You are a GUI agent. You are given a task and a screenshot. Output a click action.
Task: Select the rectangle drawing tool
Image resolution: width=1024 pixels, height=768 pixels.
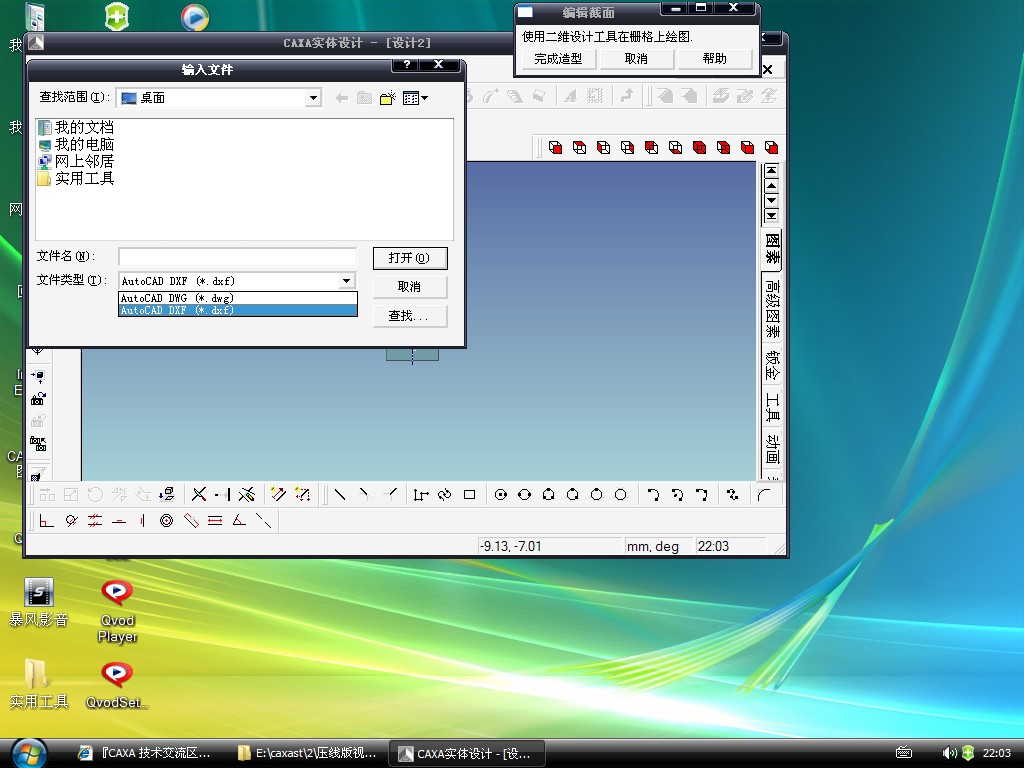coord(469,494)
